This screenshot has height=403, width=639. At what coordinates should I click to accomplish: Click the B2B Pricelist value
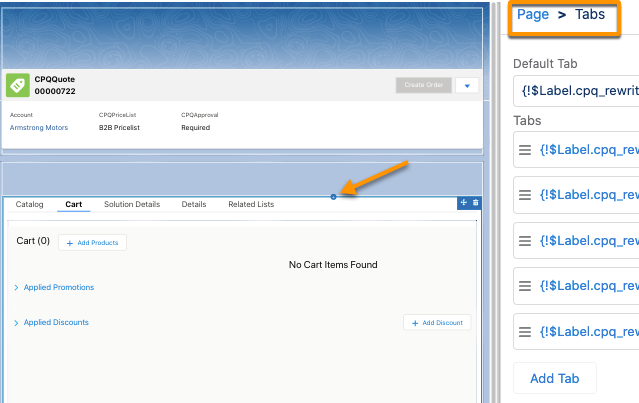click(119, 128)
